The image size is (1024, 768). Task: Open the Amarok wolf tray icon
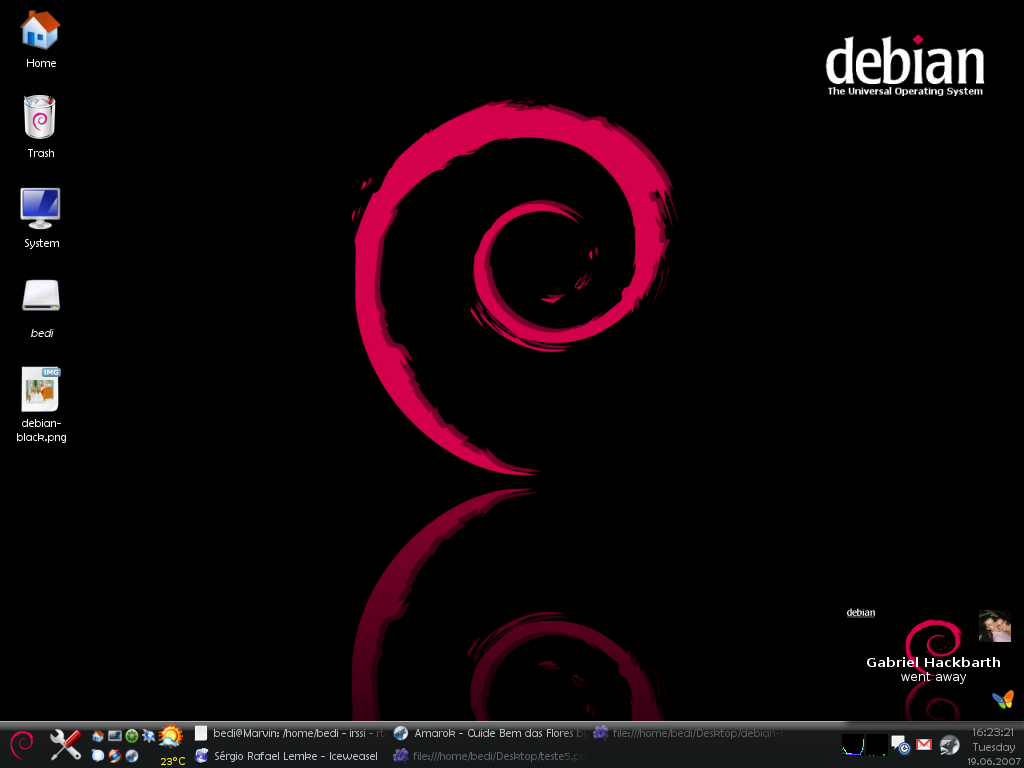[x=949, y=745]
